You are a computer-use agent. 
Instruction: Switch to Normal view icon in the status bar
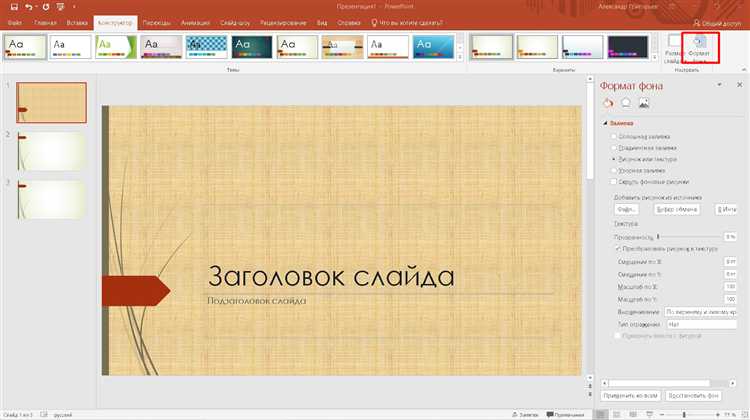601,414
